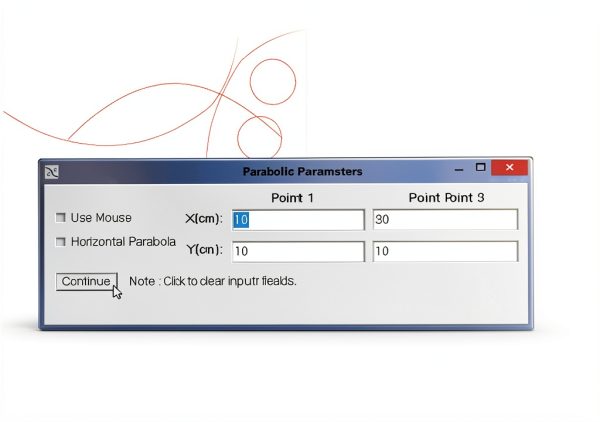Click the Point 3 X field showing 30

coord(445,219)
